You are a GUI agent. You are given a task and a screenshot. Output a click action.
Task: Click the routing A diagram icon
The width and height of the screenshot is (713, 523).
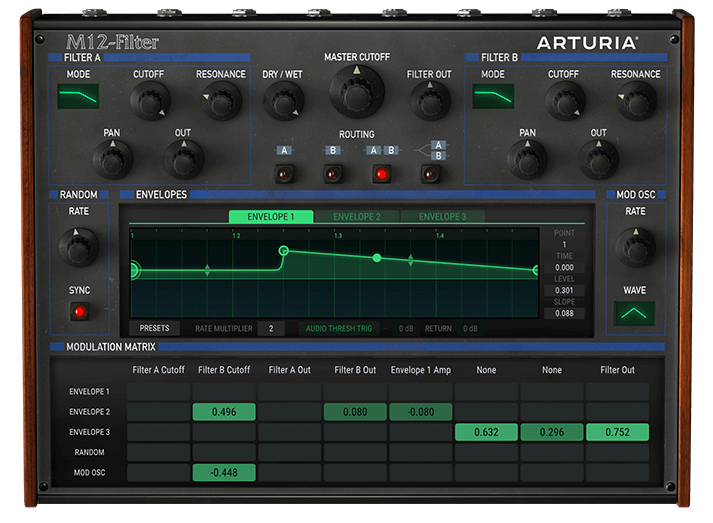tap(284, 151)
